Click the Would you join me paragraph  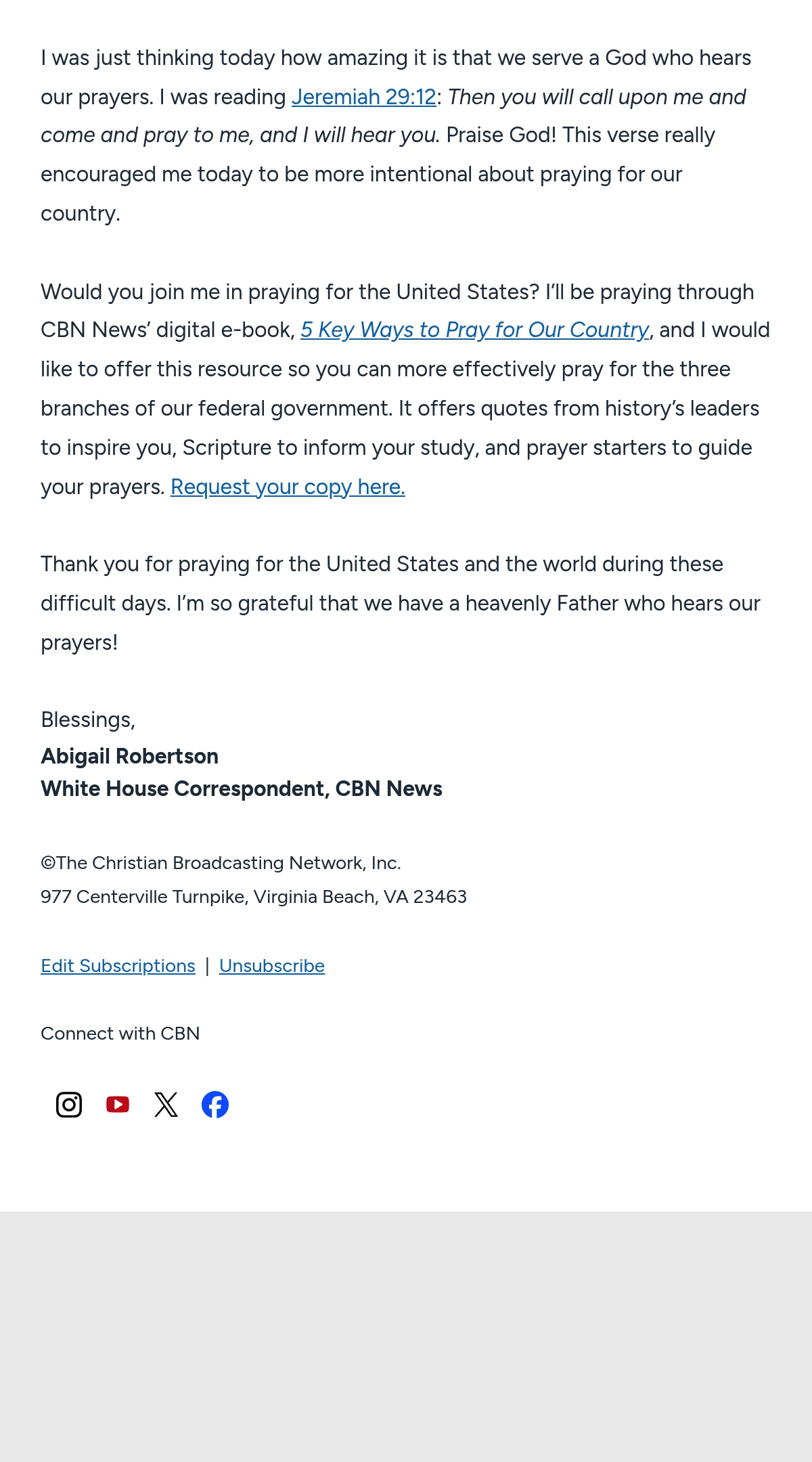tap(405, 389)
